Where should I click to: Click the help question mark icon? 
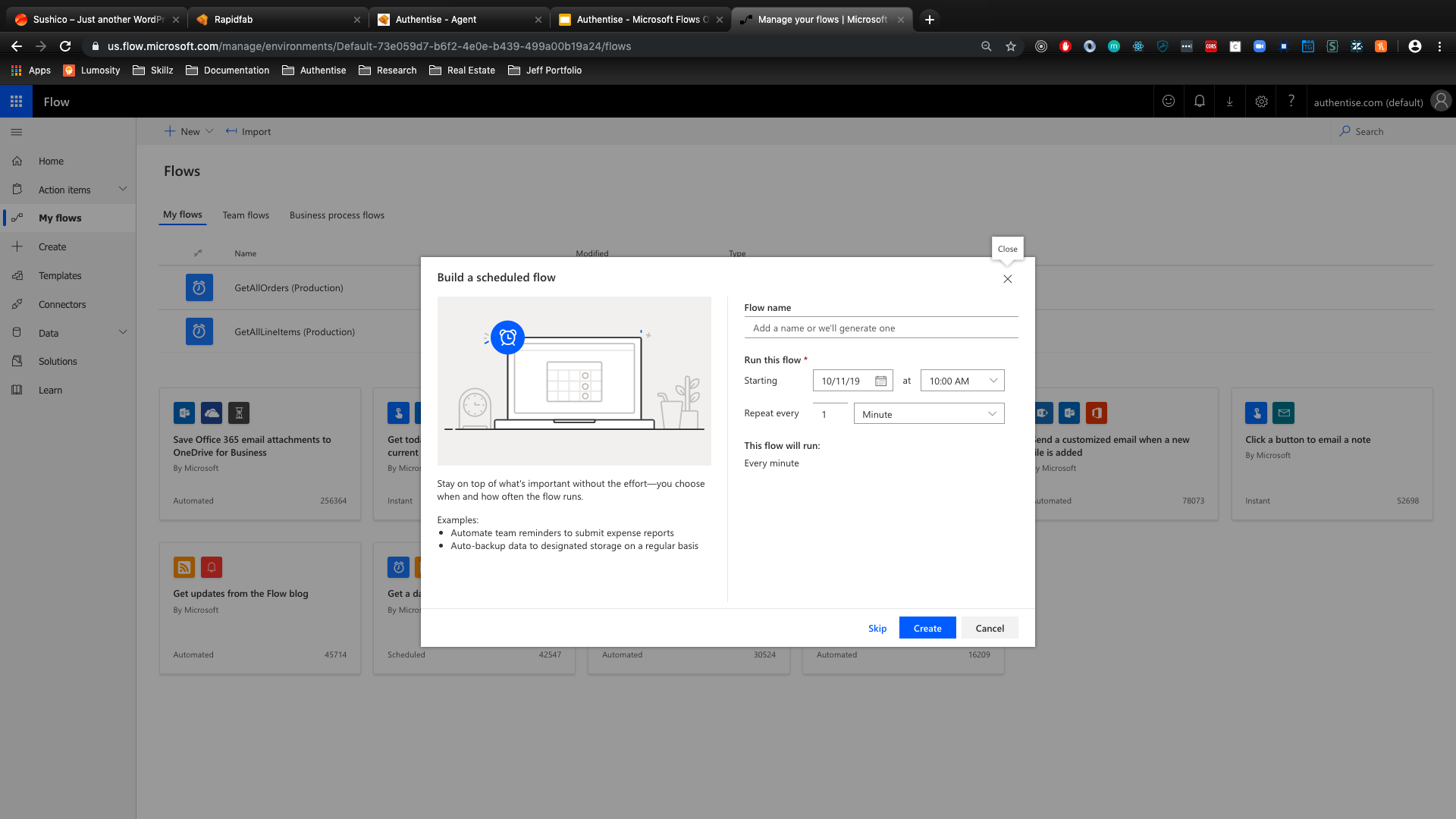tap(1291, 102)
